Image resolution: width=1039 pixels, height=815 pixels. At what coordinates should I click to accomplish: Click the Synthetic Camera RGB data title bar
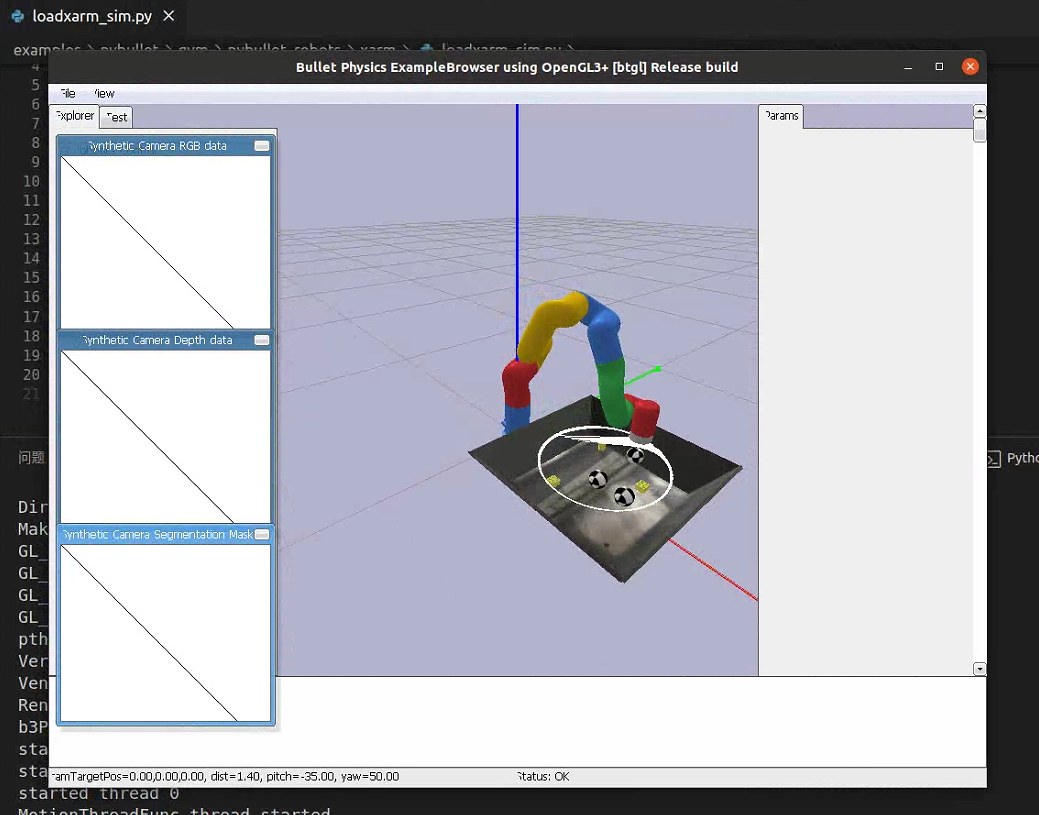click(158, 146)
